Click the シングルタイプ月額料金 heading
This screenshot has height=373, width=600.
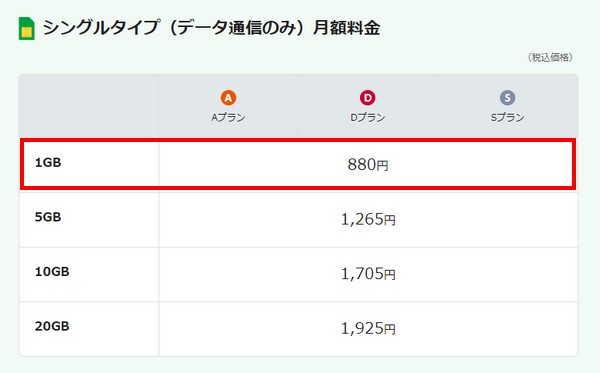click(x=211, y=28)
